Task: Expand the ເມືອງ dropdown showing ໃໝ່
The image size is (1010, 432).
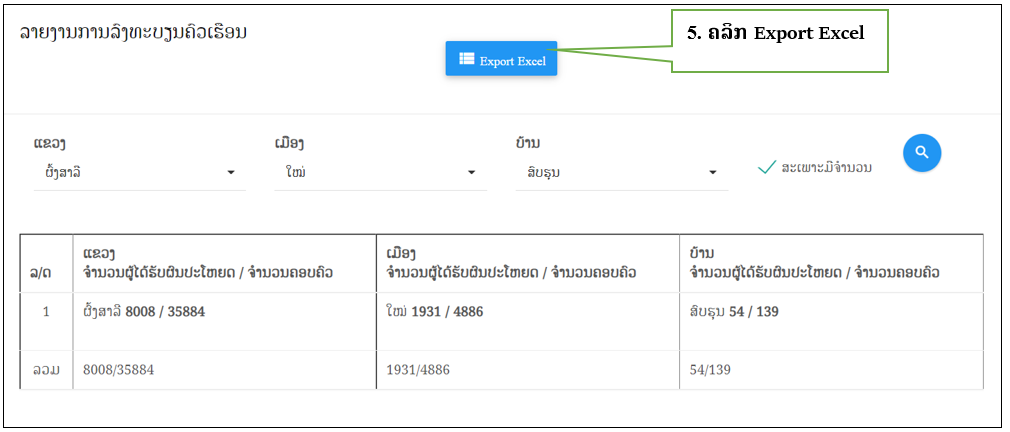Action: (379, 172)
